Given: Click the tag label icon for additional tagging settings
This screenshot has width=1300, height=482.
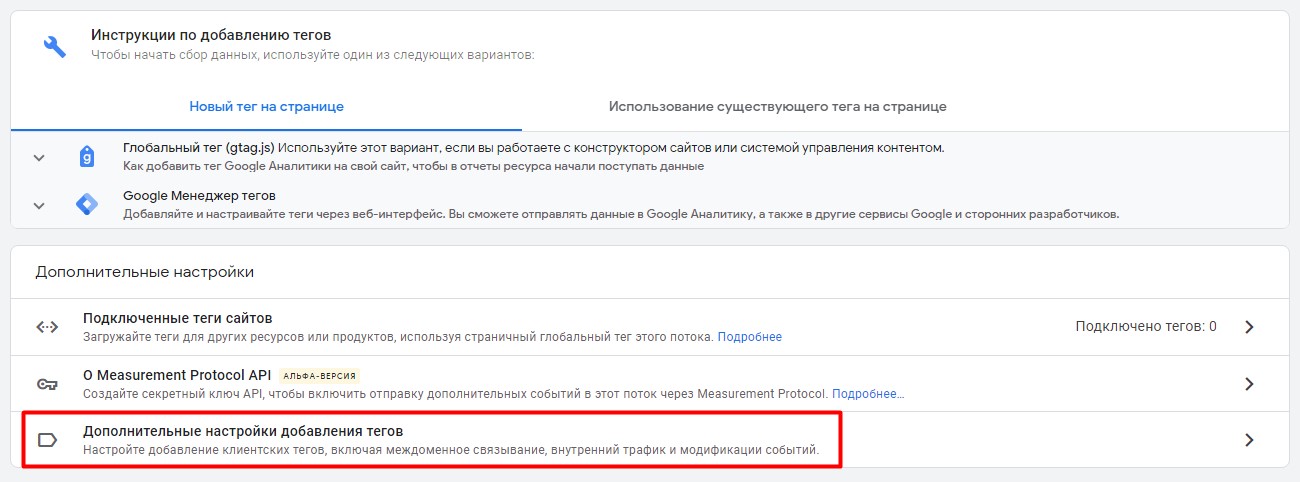Looking at the screenshot, I should [x=47, y=440].
